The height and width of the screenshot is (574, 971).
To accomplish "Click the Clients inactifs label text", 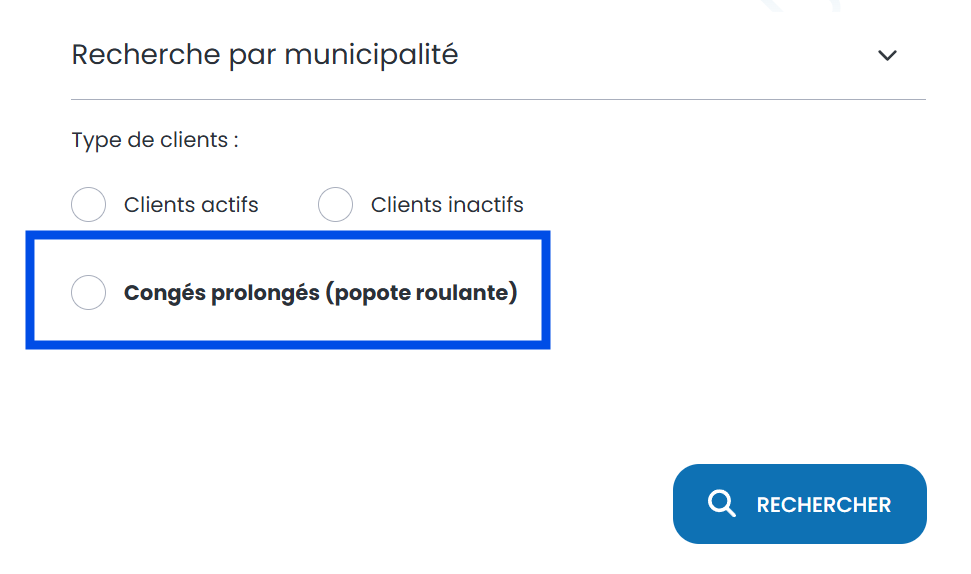I will (x=447, y=205).
